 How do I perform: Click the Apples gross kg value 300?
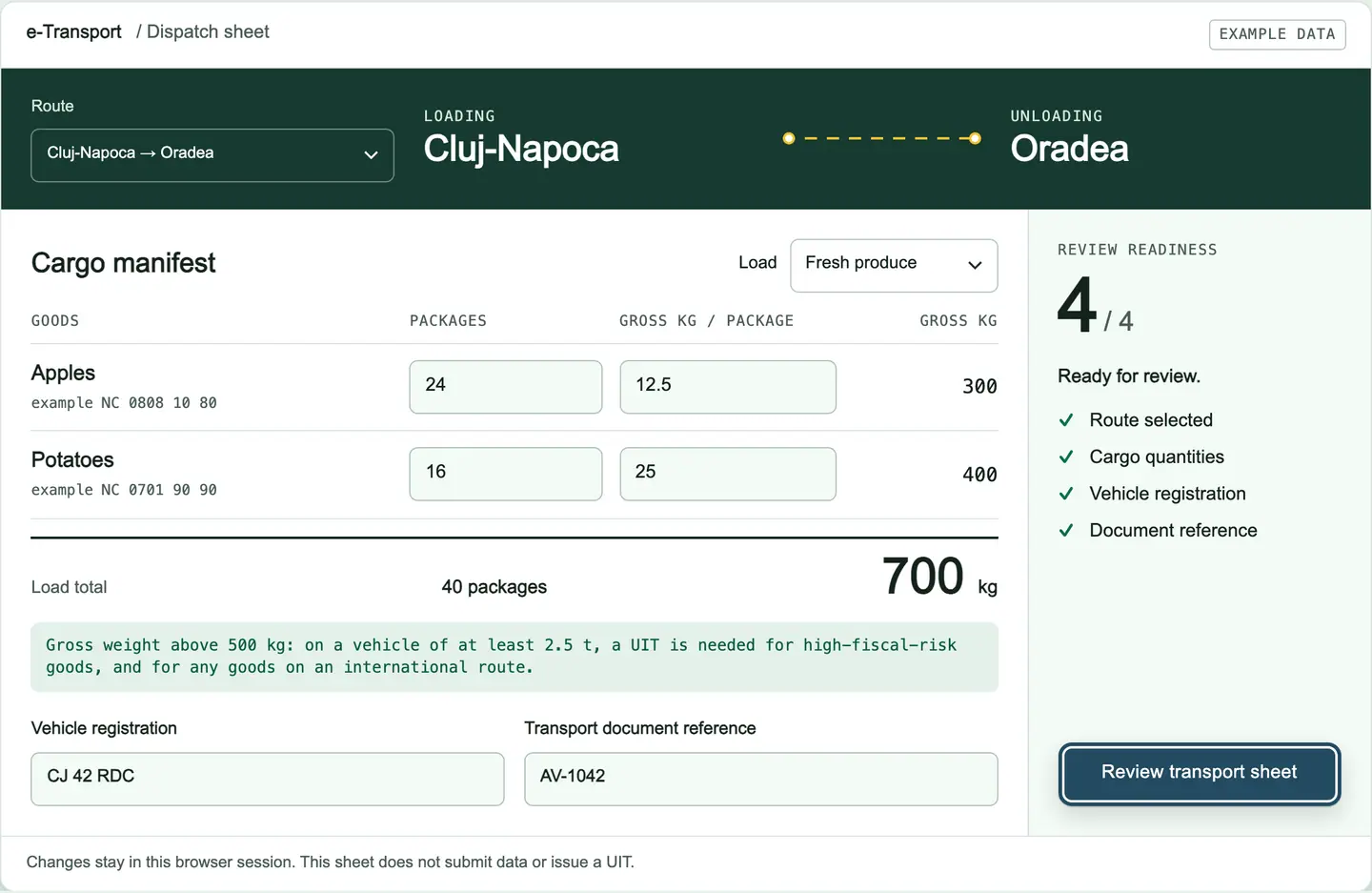coord(979,387)
